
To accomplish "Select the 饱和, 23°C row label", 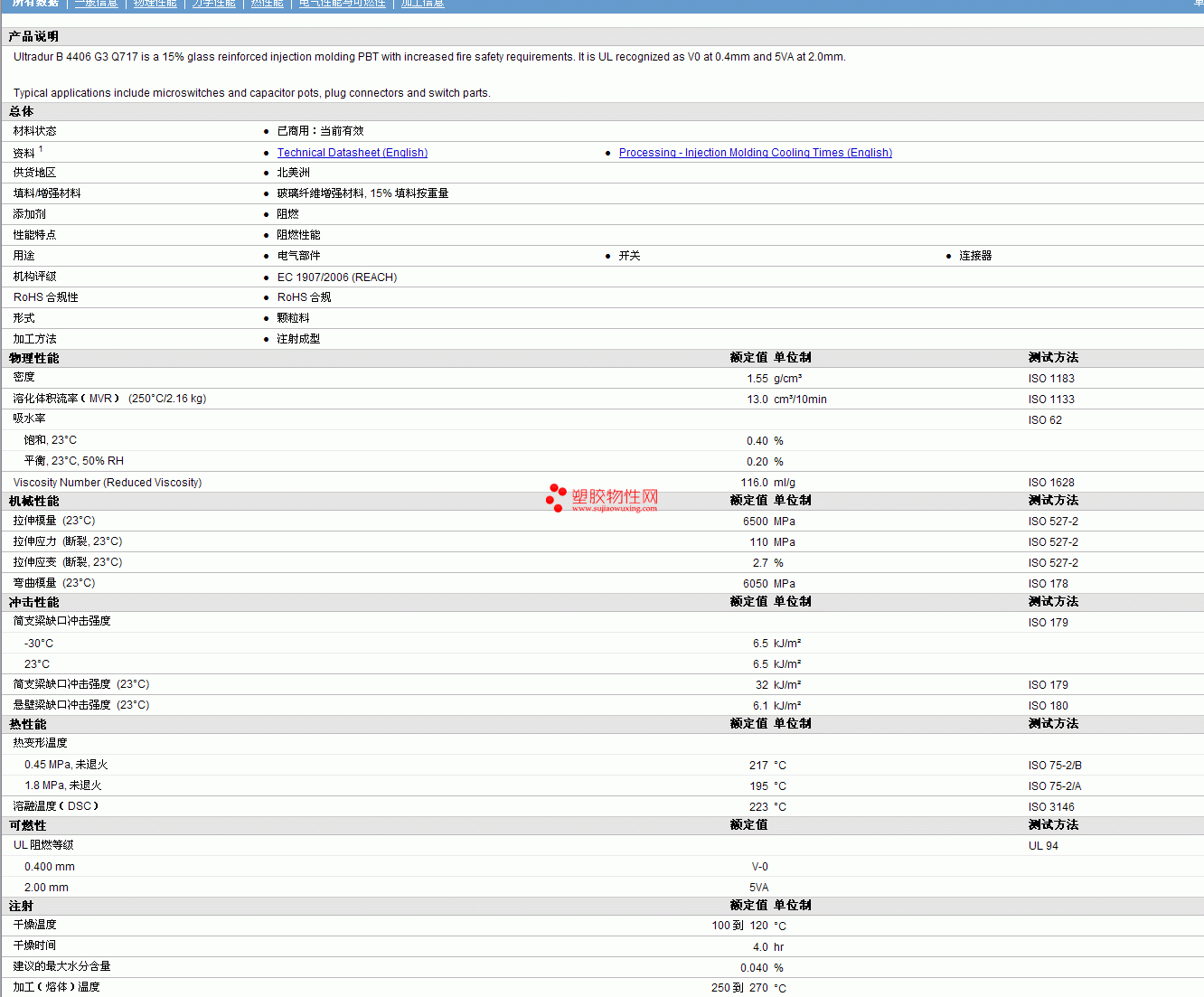I will coord(51,440).
